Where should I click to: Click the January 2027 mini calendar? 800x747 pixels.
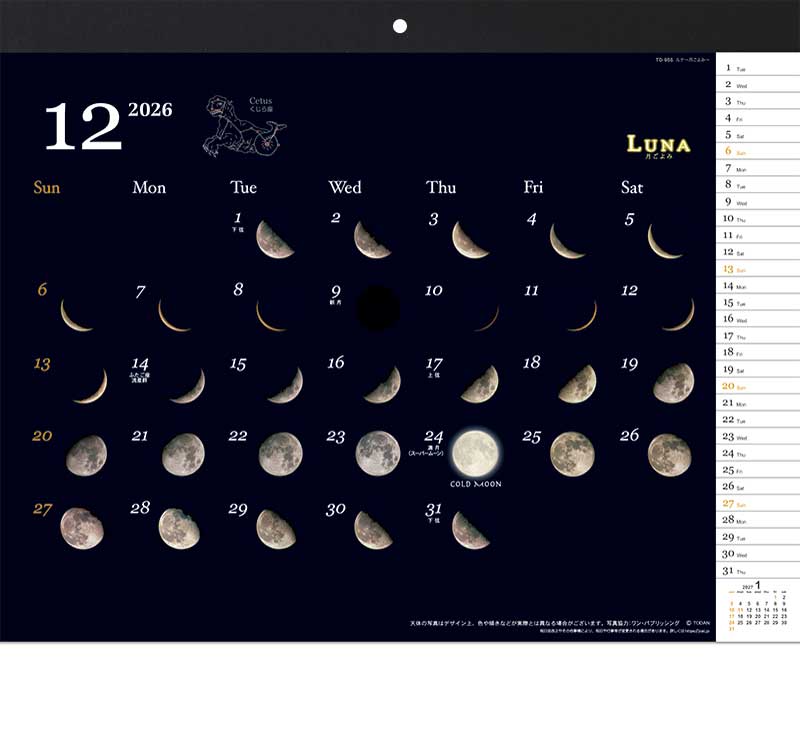(x=758, y=606)
